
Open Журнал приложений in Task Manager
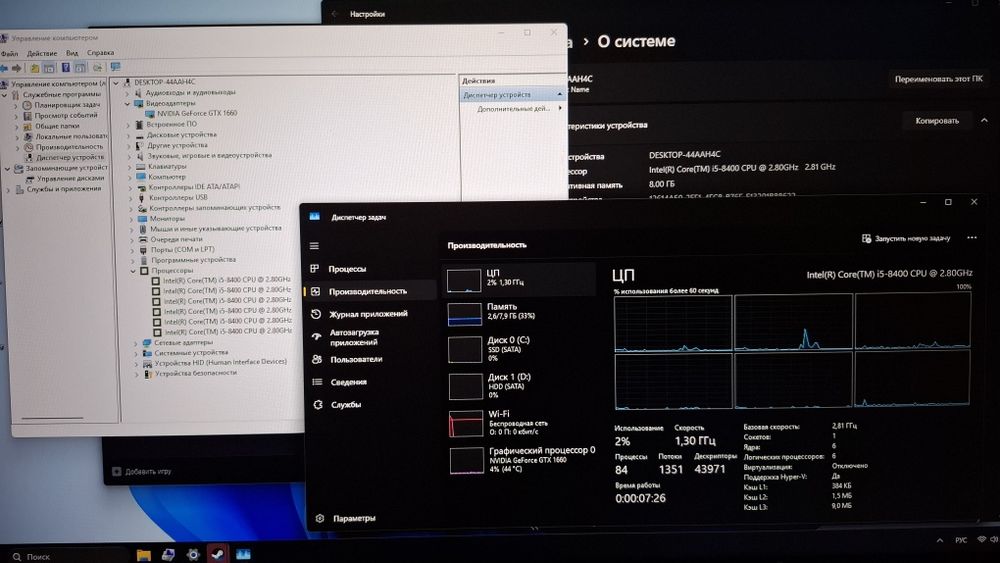(369, 314)
